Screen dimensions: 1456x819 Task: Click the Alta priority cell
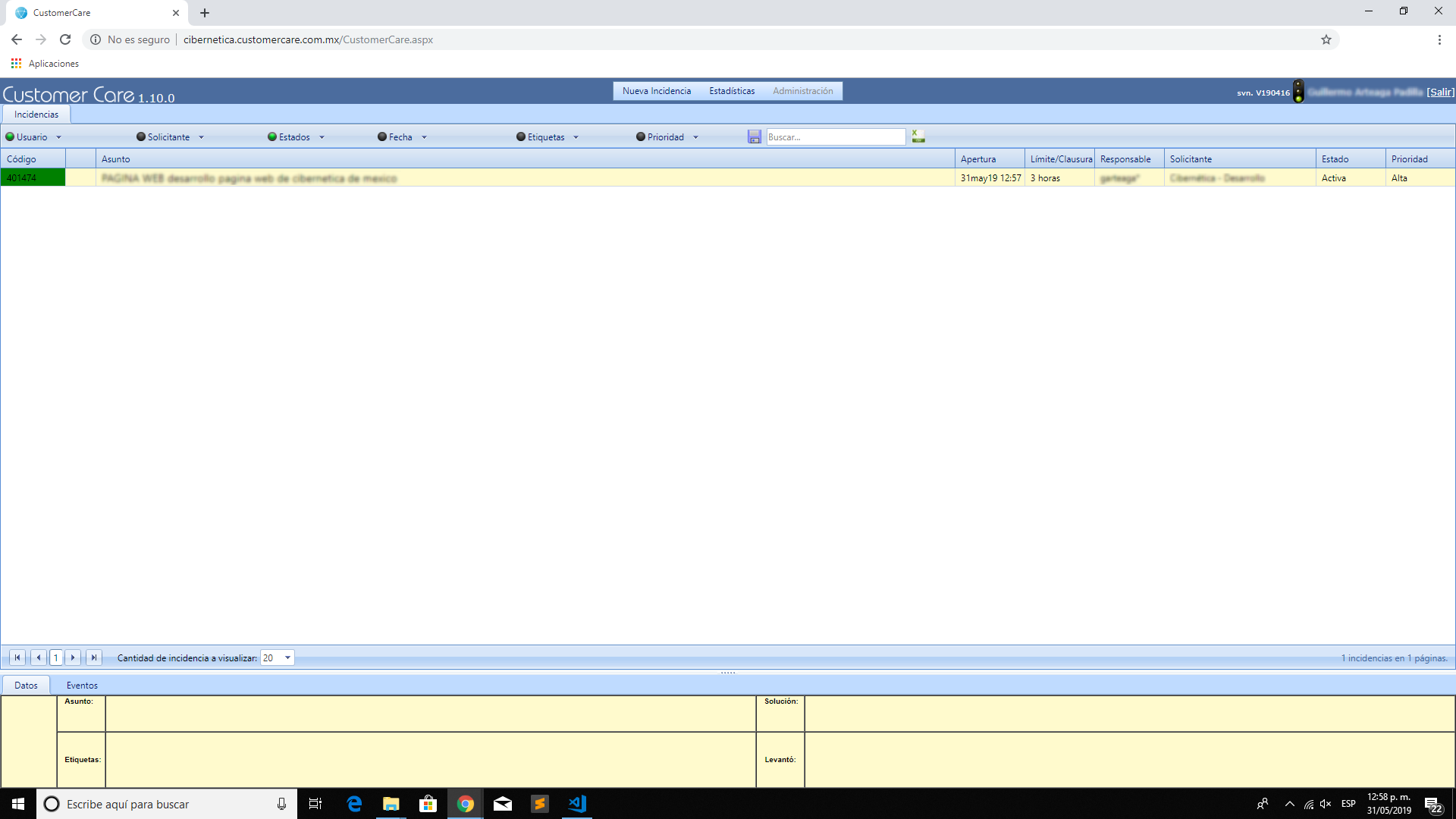click(x=1420, y=178)
